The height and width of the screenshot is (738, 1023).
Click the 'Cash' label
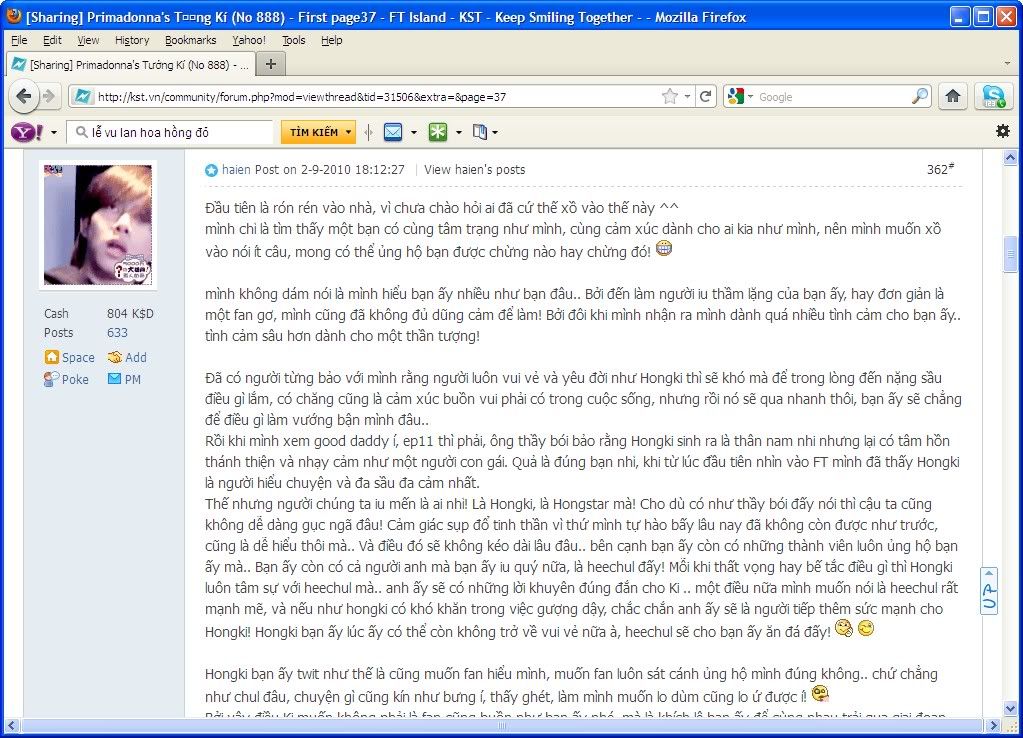pyautogui.click(x=56, y=313)
